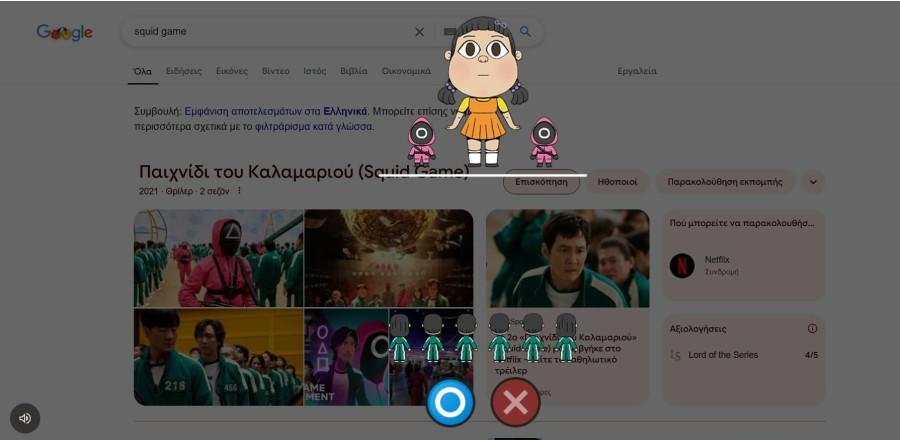Switch to the Ειδήσεις tab

(184, 71)
